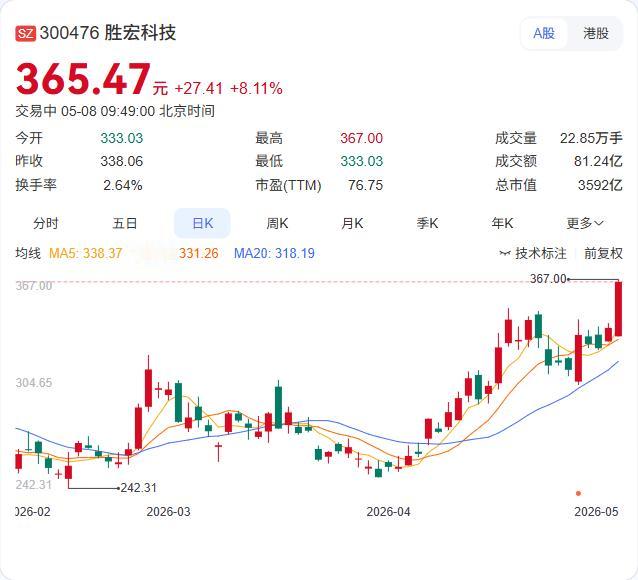
Task: Click the MA20: 318.19 indicator label
Action: click(274, 253)
